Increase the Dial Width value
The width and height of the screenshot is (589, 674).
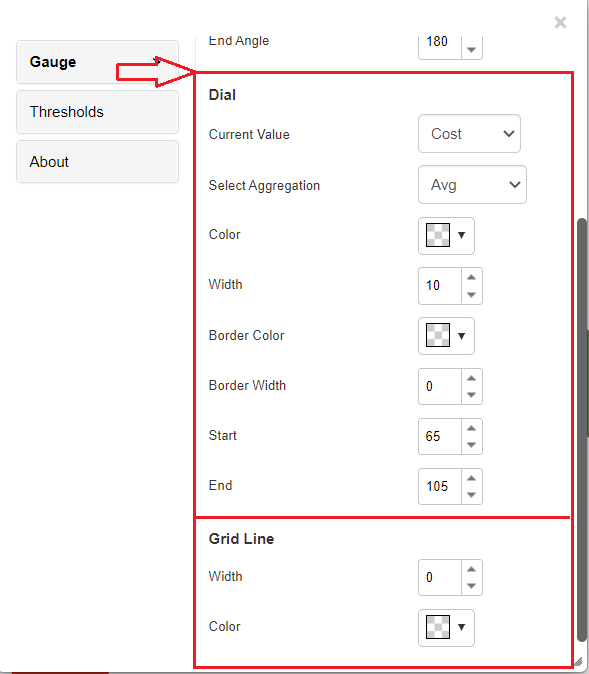[472, 277]
